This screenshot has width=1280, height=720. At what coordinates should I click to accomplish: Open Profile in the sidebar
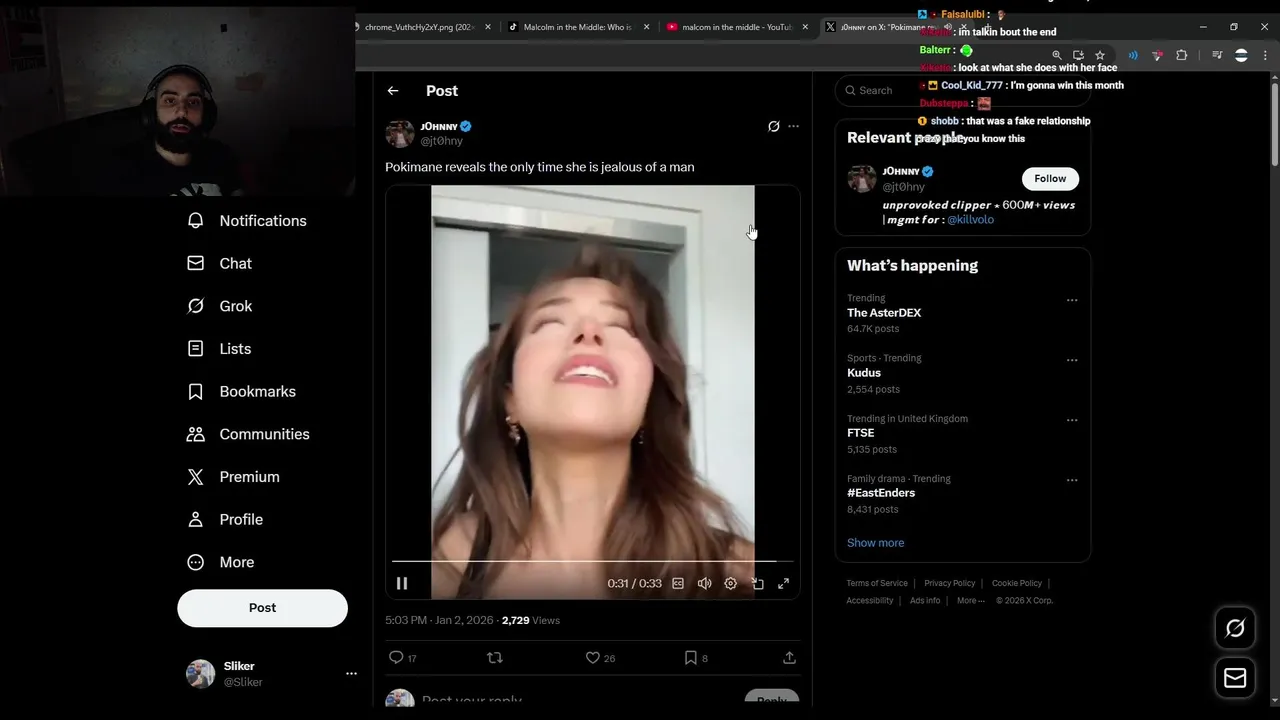(x=225, y=520)
